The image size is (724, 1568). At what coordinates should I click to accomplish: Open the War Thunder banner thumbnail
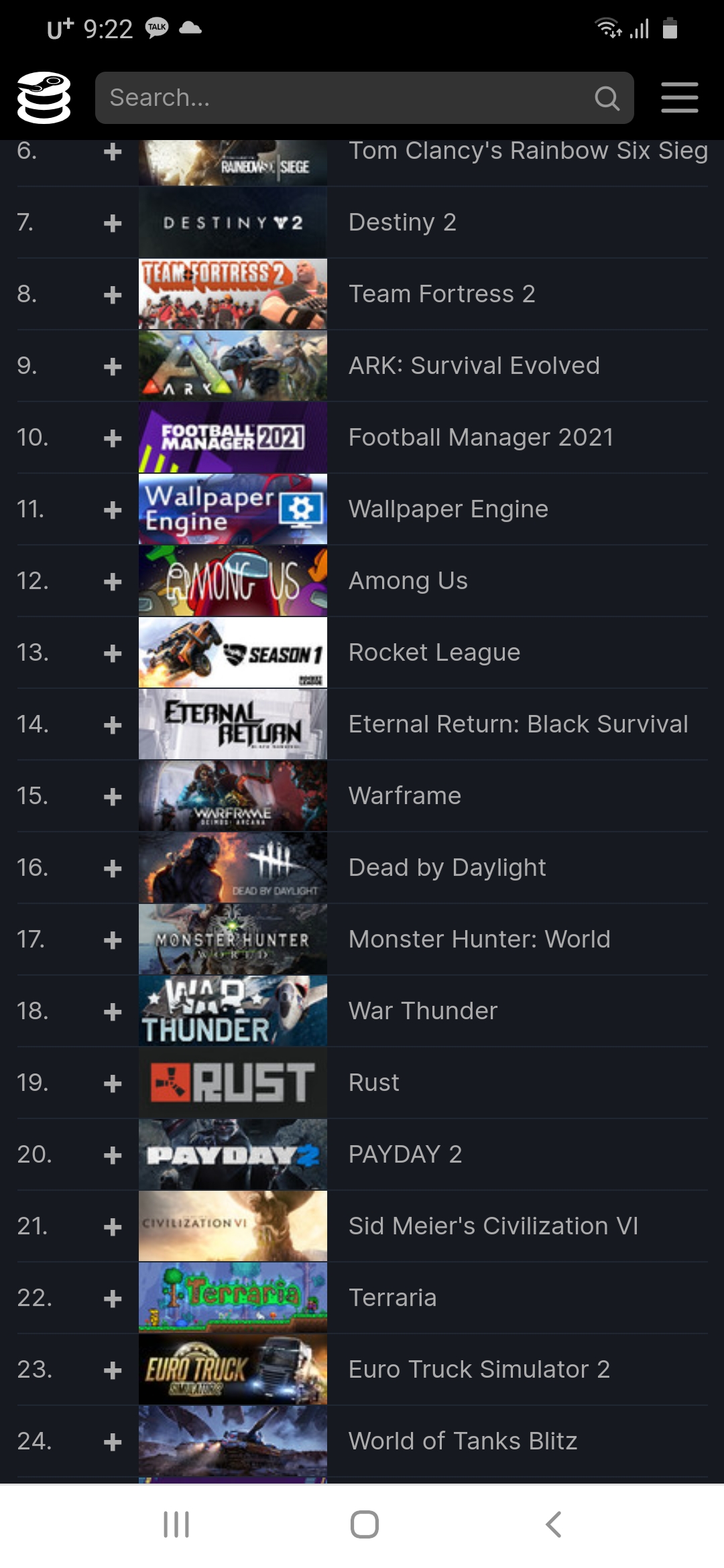pos(233,1011)
